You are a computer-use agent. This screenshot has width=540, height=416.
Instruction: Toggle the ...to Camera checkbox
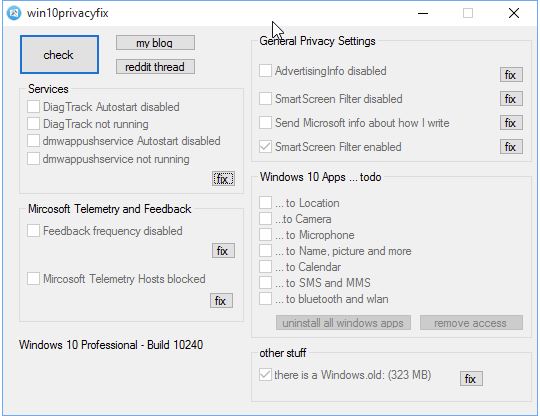pyautogui.click(x=265, y=219)
